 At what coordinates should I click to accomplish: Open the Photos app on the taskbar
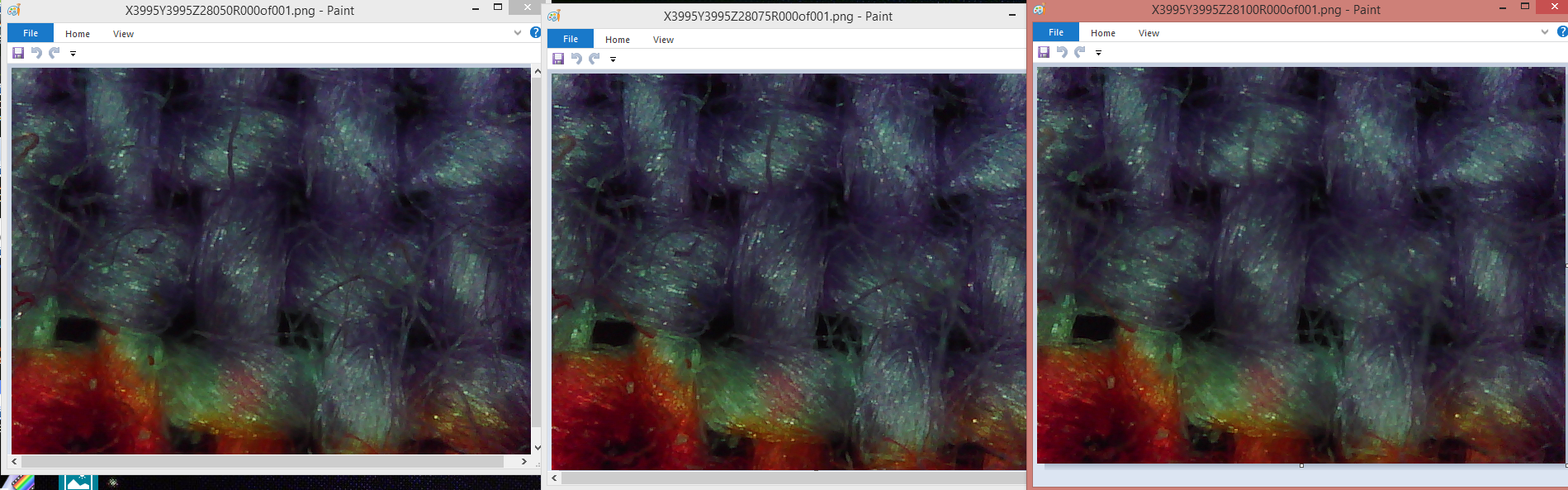(x=78, y=483)
